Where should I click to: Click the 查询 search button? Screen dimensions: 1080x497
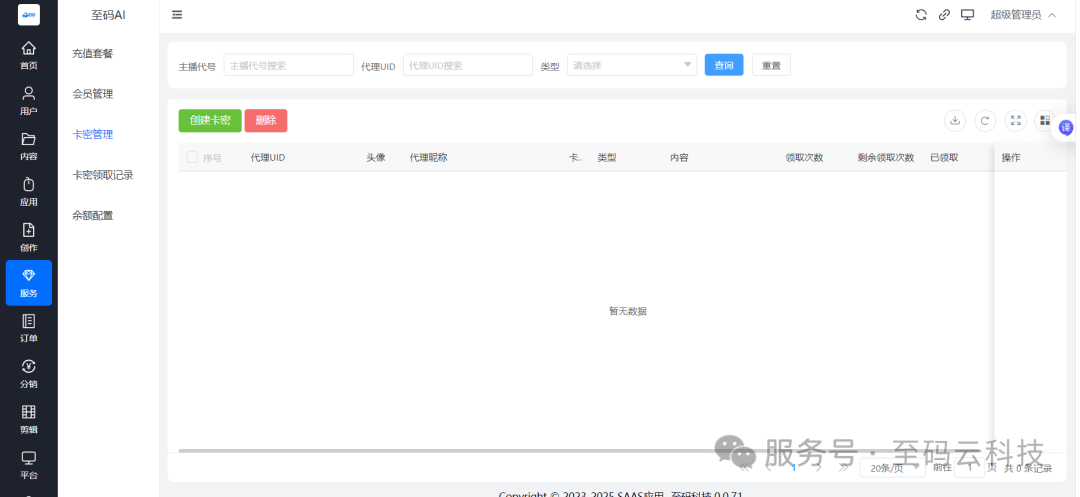click(x=724, y=65)
